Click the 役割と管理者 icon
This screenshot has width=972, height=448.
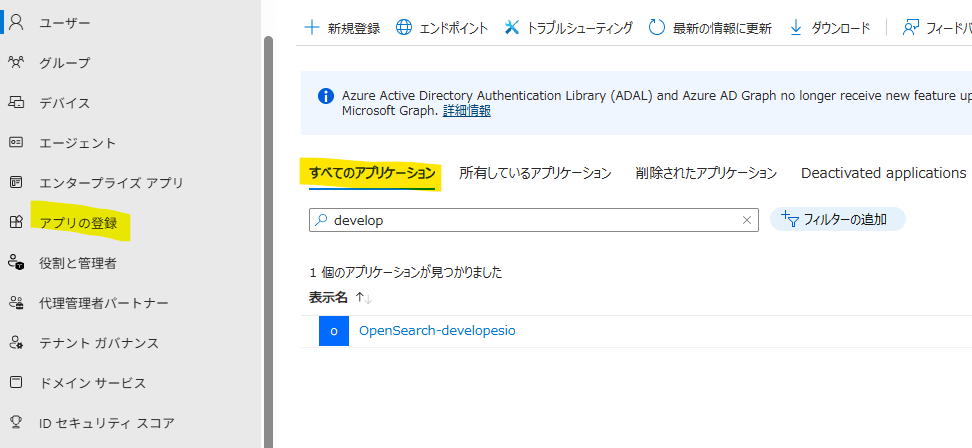(x=16, y=263)
